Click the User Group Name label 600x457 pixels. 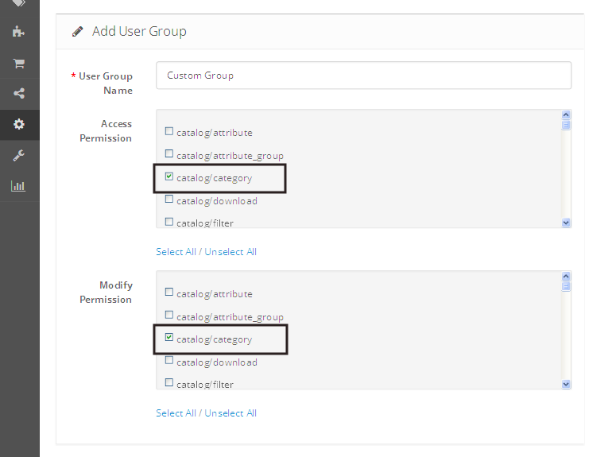coord(106,83)
